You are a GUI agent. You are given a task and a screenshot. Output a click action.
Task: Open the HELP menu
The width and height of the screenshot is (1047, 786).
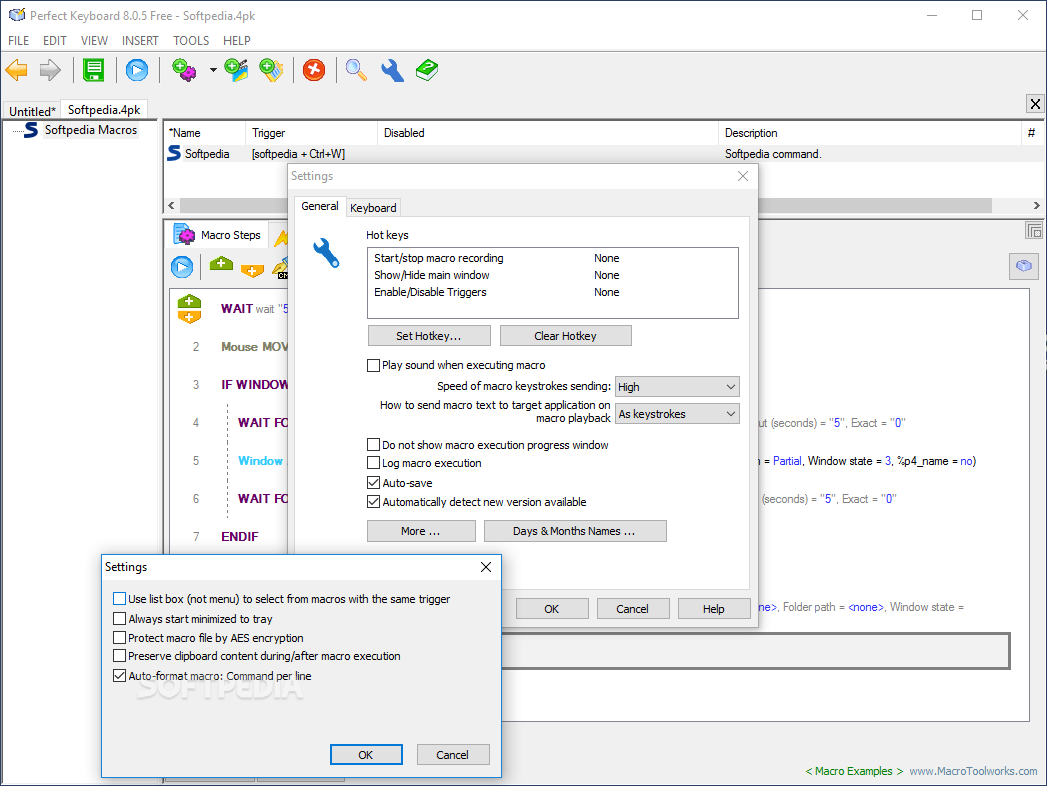coord(236,41)
